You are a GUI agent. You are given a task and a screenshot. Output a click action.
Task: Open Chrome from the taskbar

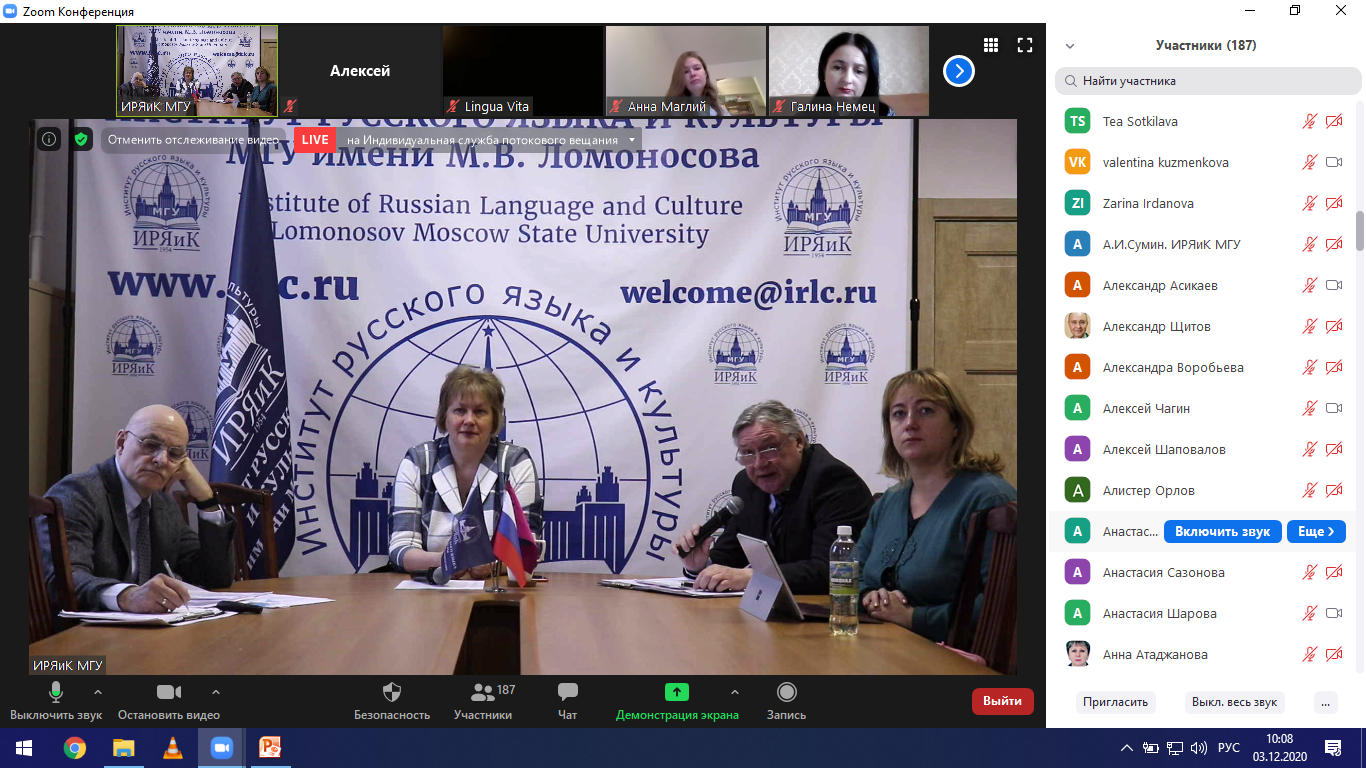tap(74, 747)
